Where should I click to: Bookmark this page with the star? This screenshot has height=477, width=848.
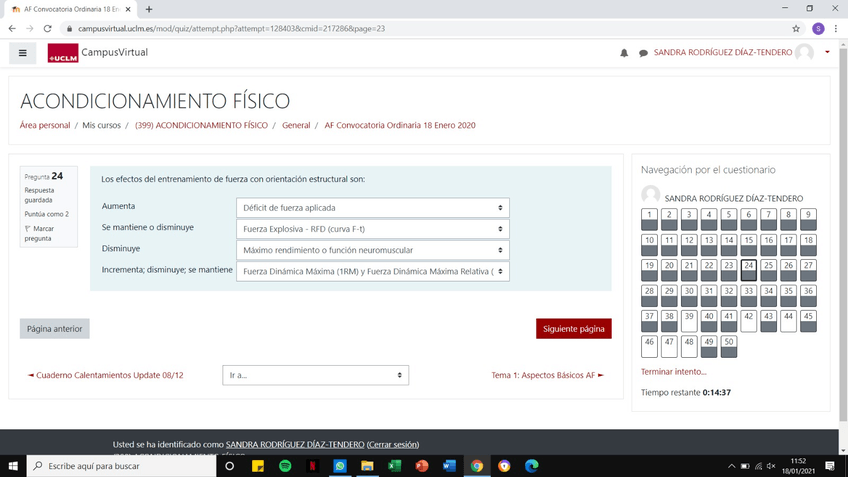[x=796, y=29]
